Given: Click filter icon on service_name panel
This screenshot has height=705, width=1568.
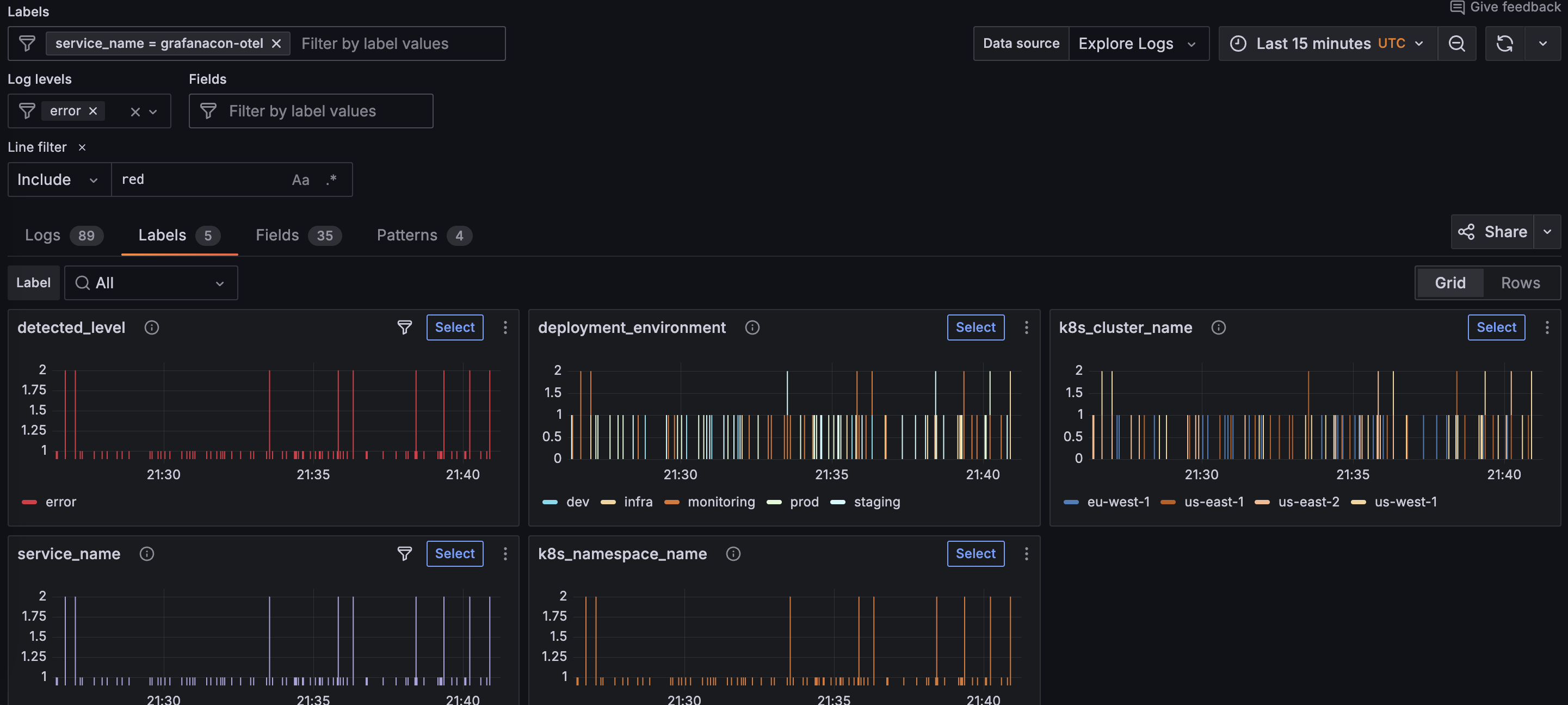Looking at the screenshot, I should tap(404, 553).
